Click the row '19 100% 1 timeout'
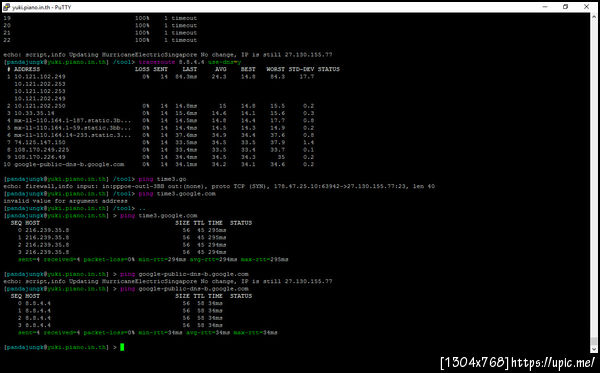The image size is (600, 373). [x=100, y=18]
